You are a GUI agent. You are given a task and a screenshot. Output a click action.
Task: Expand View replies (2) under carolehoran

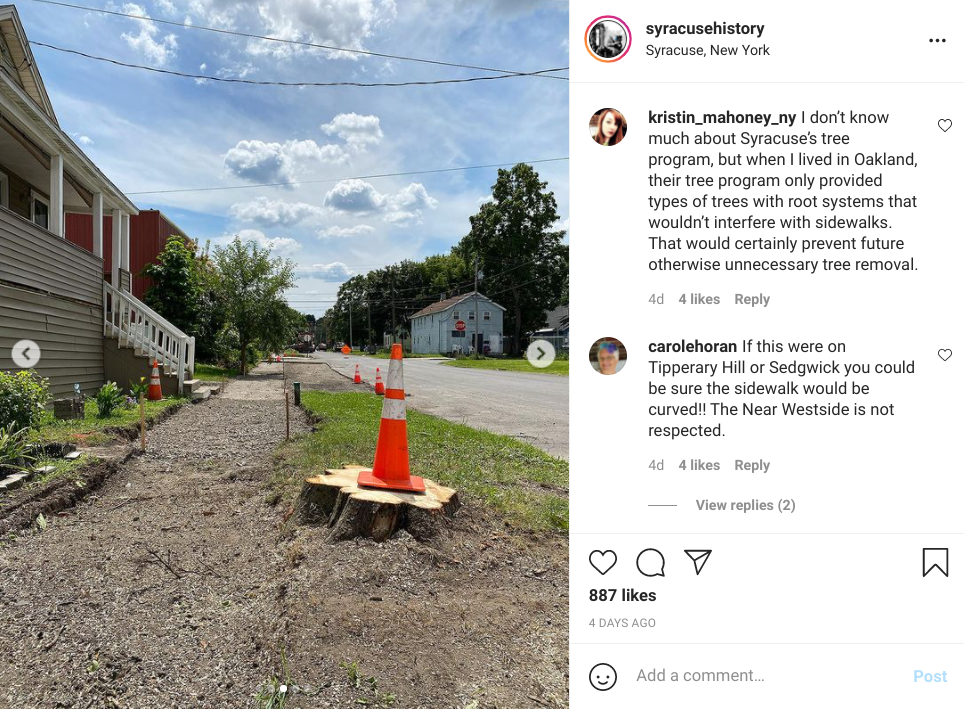[745, 505]
